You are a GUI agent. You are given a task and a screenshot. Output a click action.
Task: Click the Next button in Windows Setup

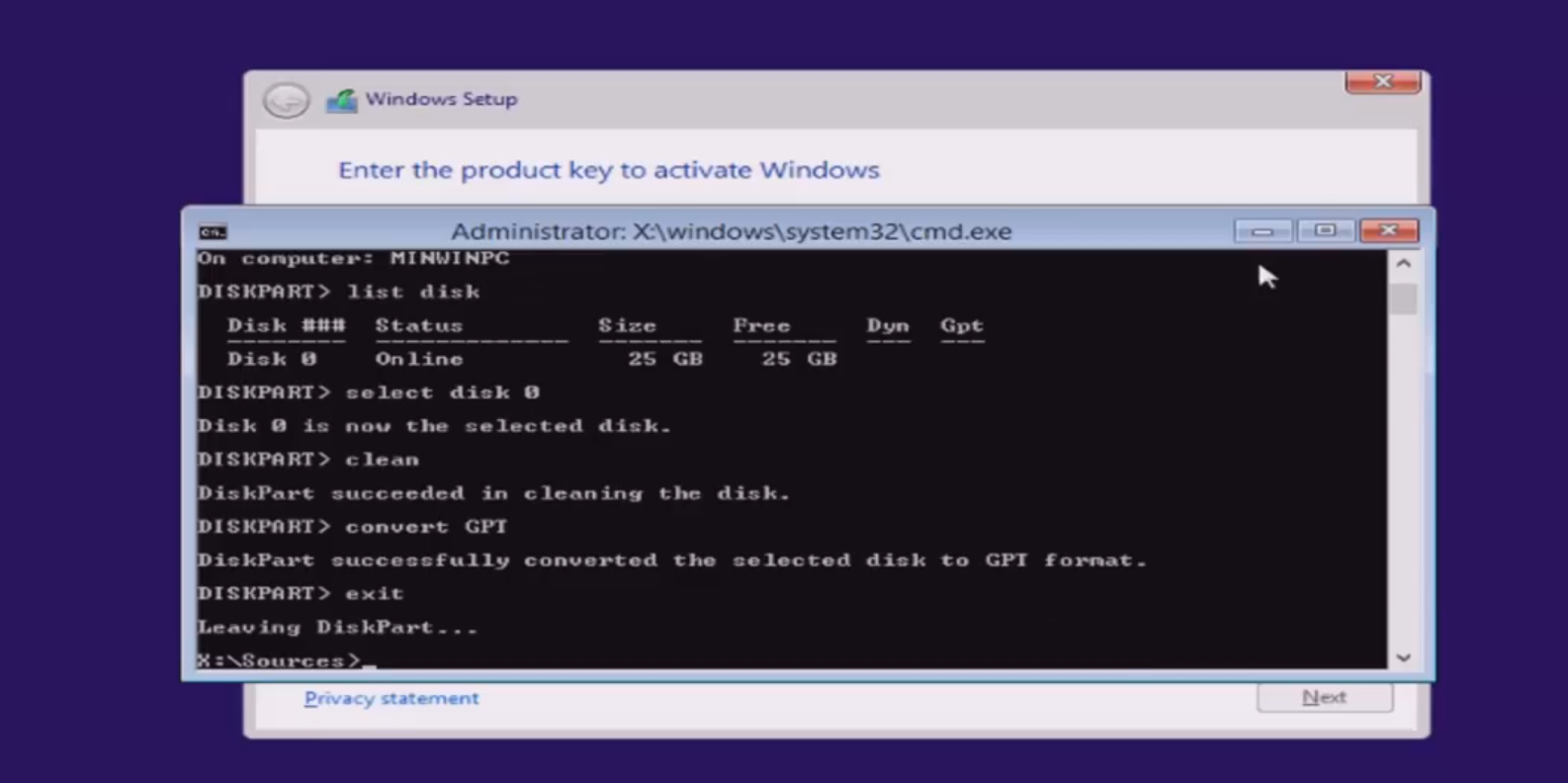click(1325, 697)
